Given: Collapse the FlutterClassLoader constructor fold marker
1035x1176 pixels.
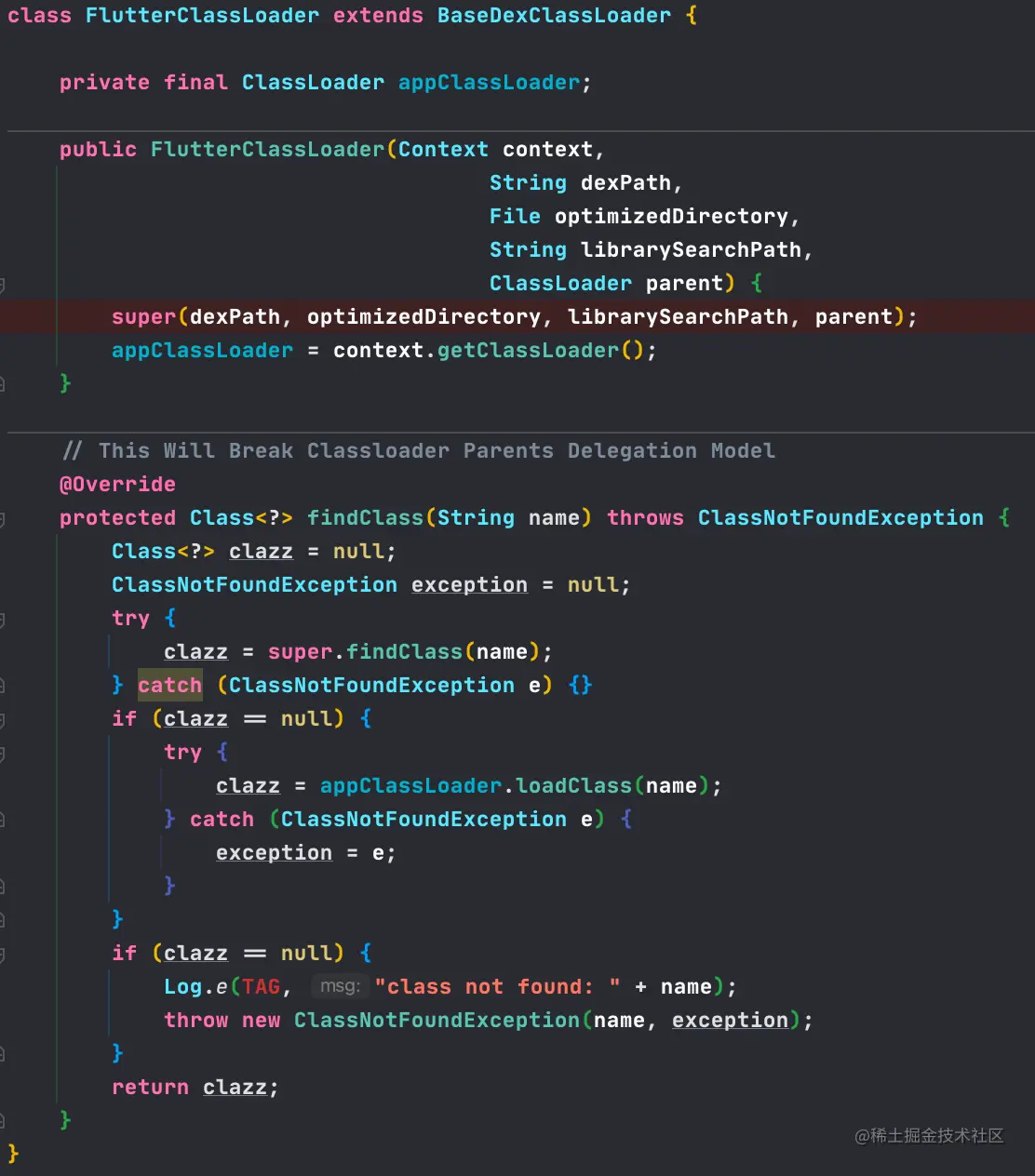Looking at the screenshot, I should pos(3,284).
